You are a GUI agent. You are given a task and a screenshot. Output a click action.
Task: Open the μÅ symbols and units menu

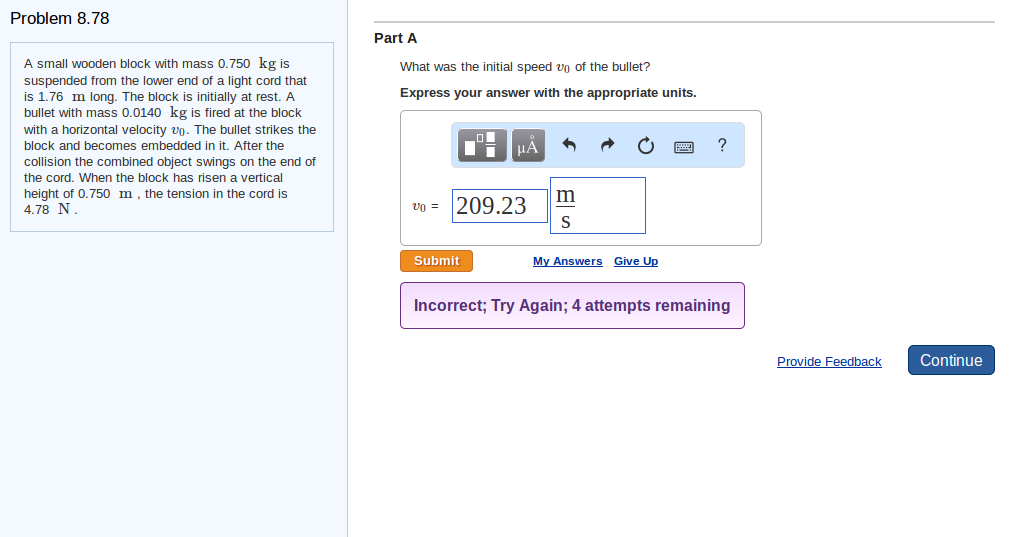coord(527,146)
